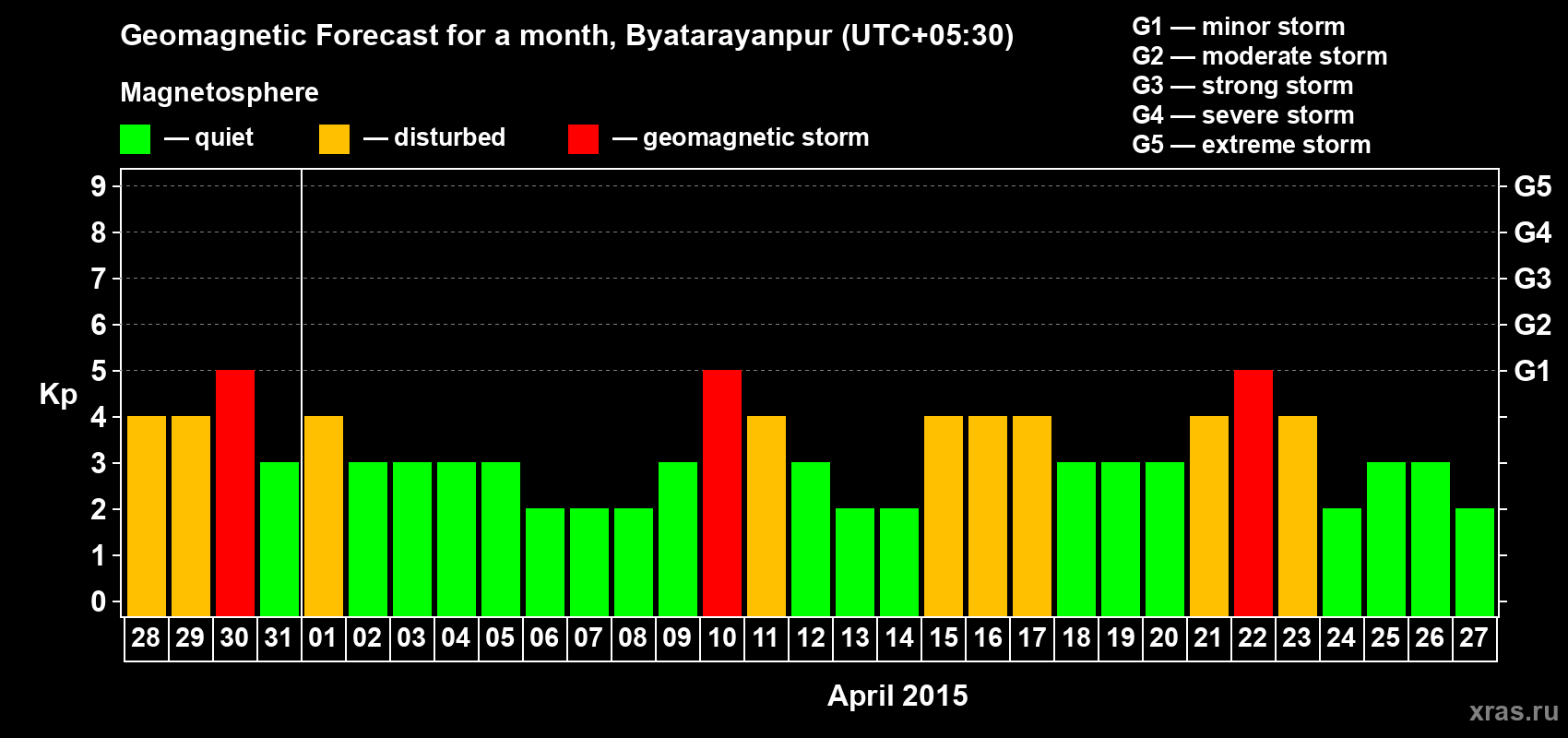Click the green bar for April 02

click(x=368, y=540)
